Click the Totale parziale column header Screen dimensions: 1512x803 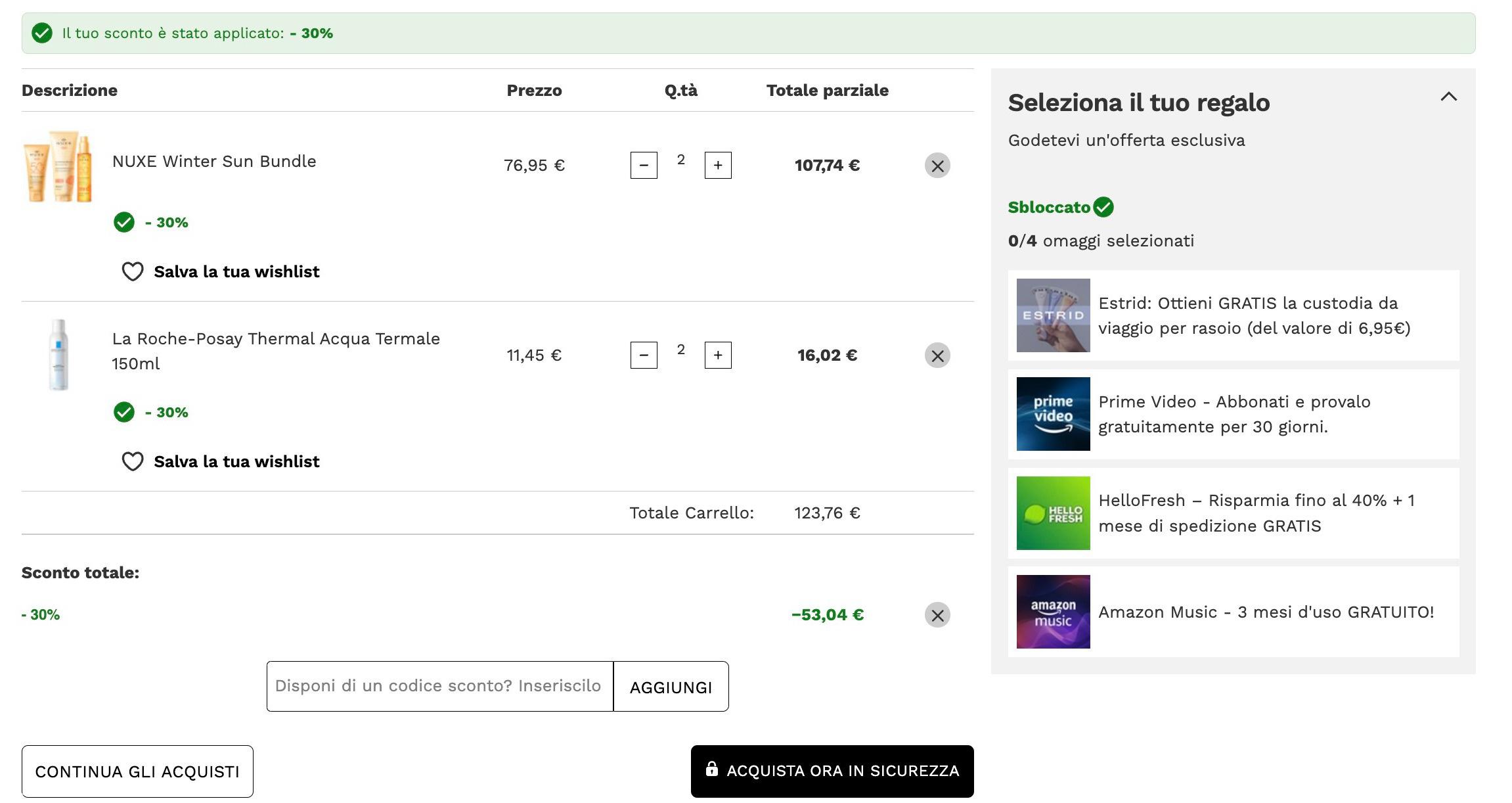tap(827, 90)
